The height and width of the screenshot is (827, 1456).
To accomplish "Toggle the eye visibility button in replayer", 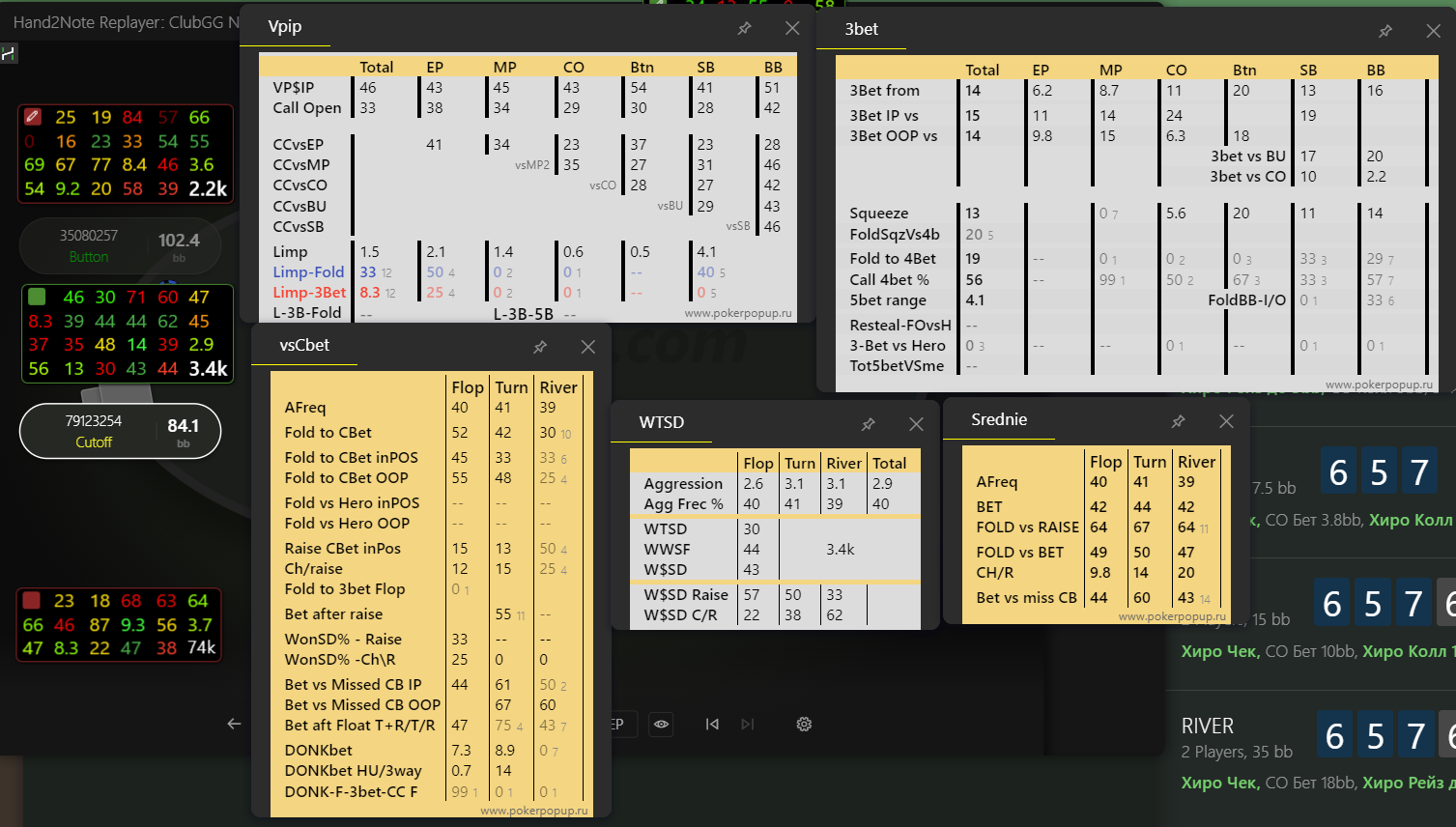I will 661,724.
